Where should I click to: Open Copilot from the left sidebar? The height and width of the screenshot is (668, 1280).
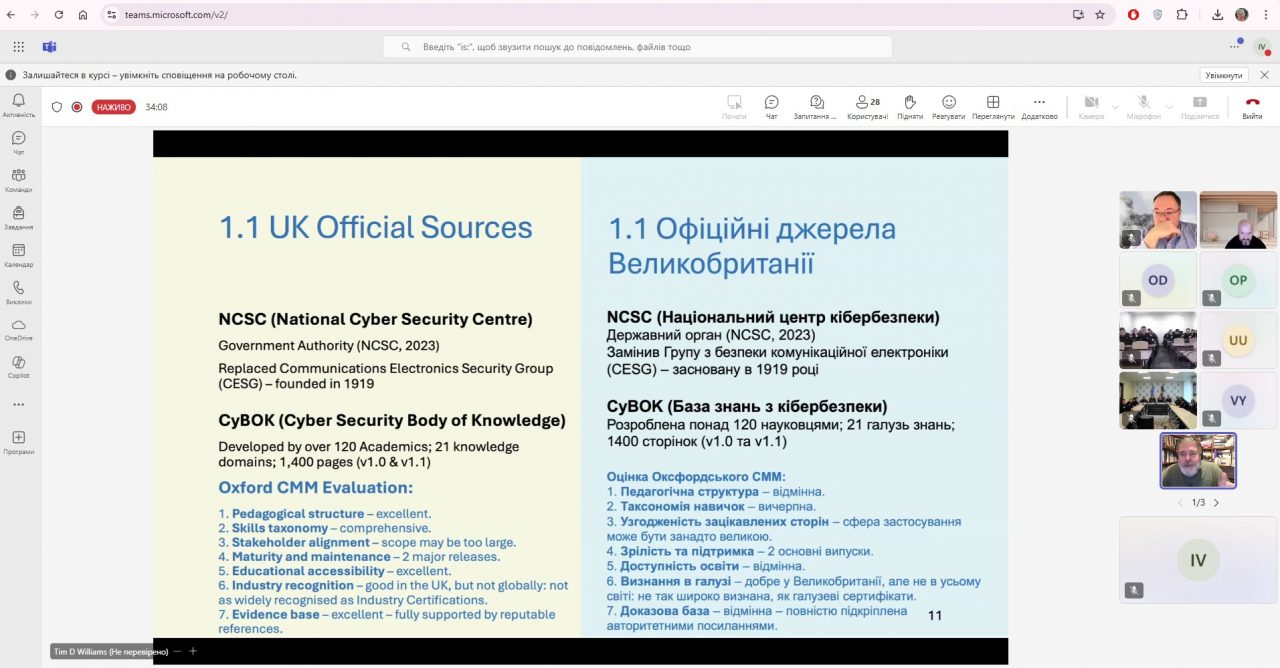pos(18,367)
